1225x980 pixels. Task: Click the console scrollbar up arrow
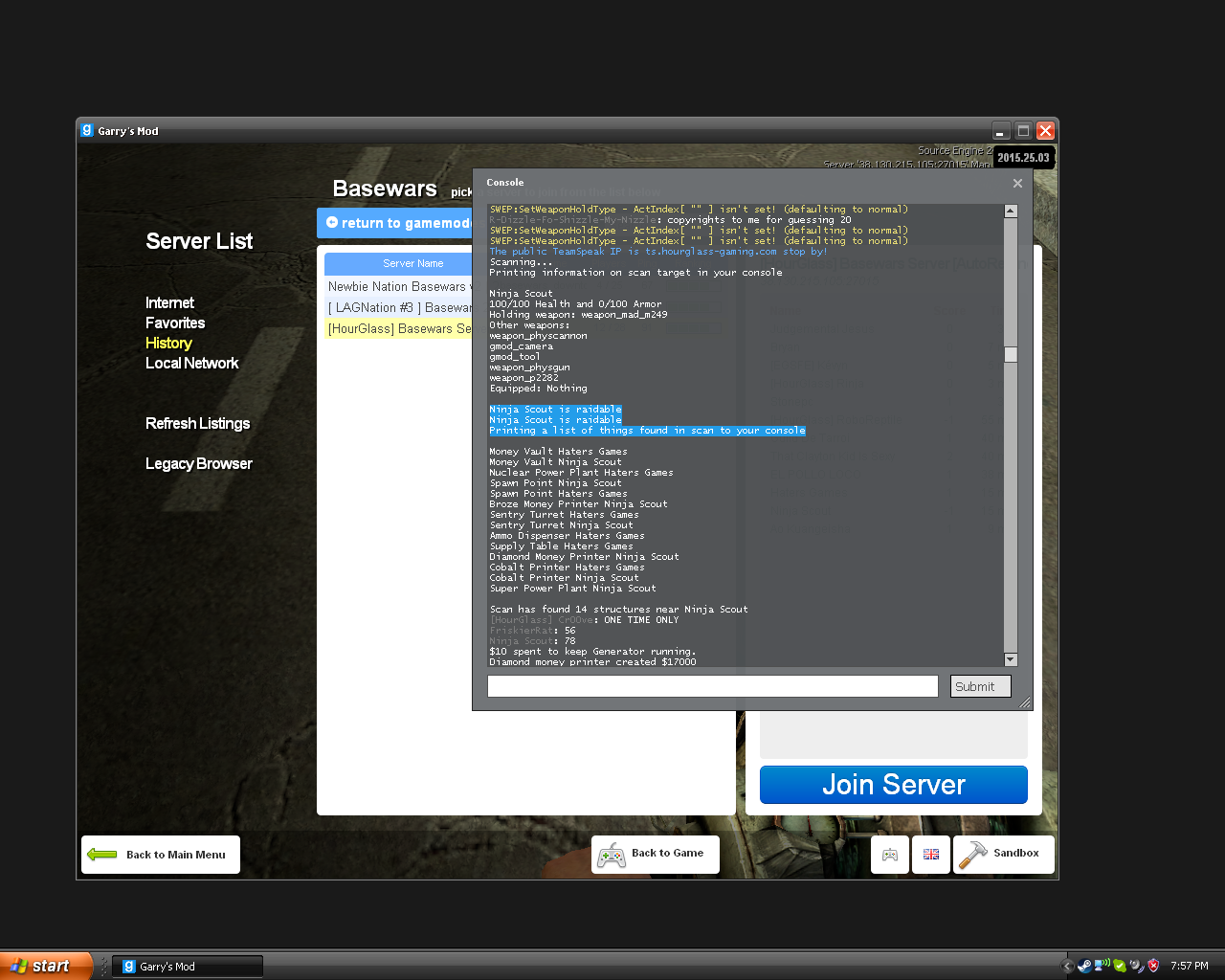1011,211
